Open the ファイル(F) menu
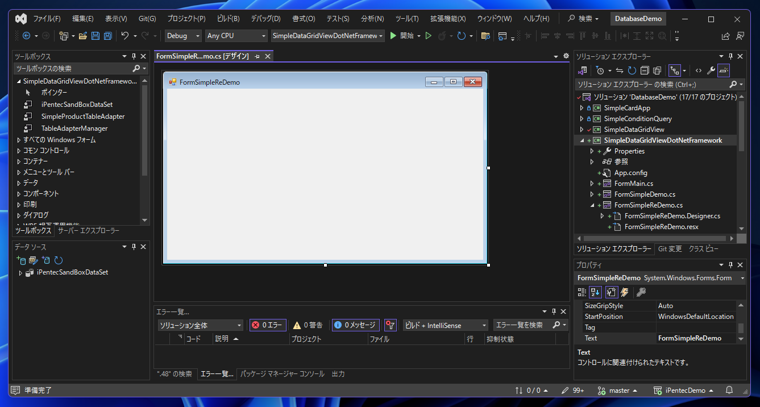The height and width of the screenshot is (407, 760). (x=47, y=19)
